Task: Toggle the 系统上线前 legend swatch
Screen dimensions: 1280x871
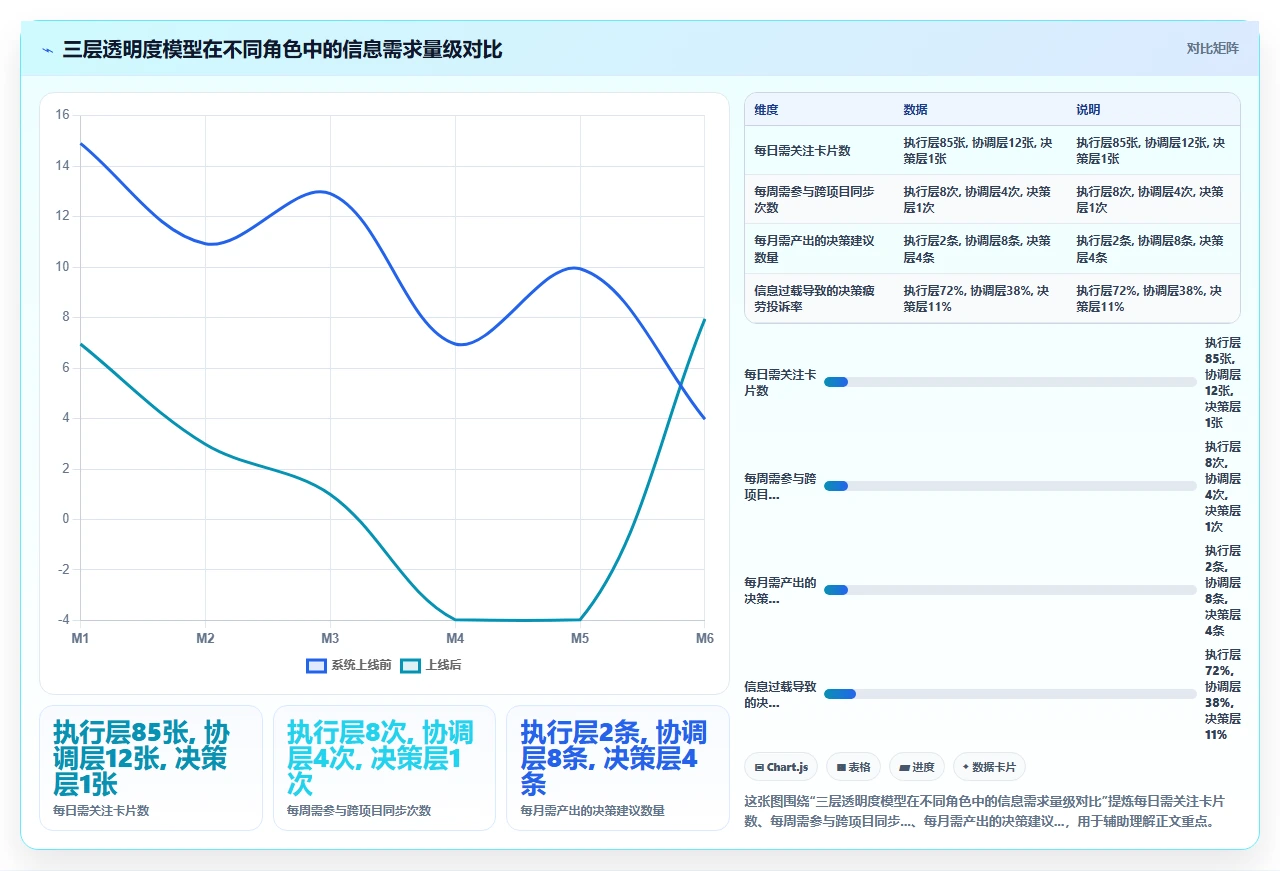Action: pyautogui.click(x=317, y=665)
